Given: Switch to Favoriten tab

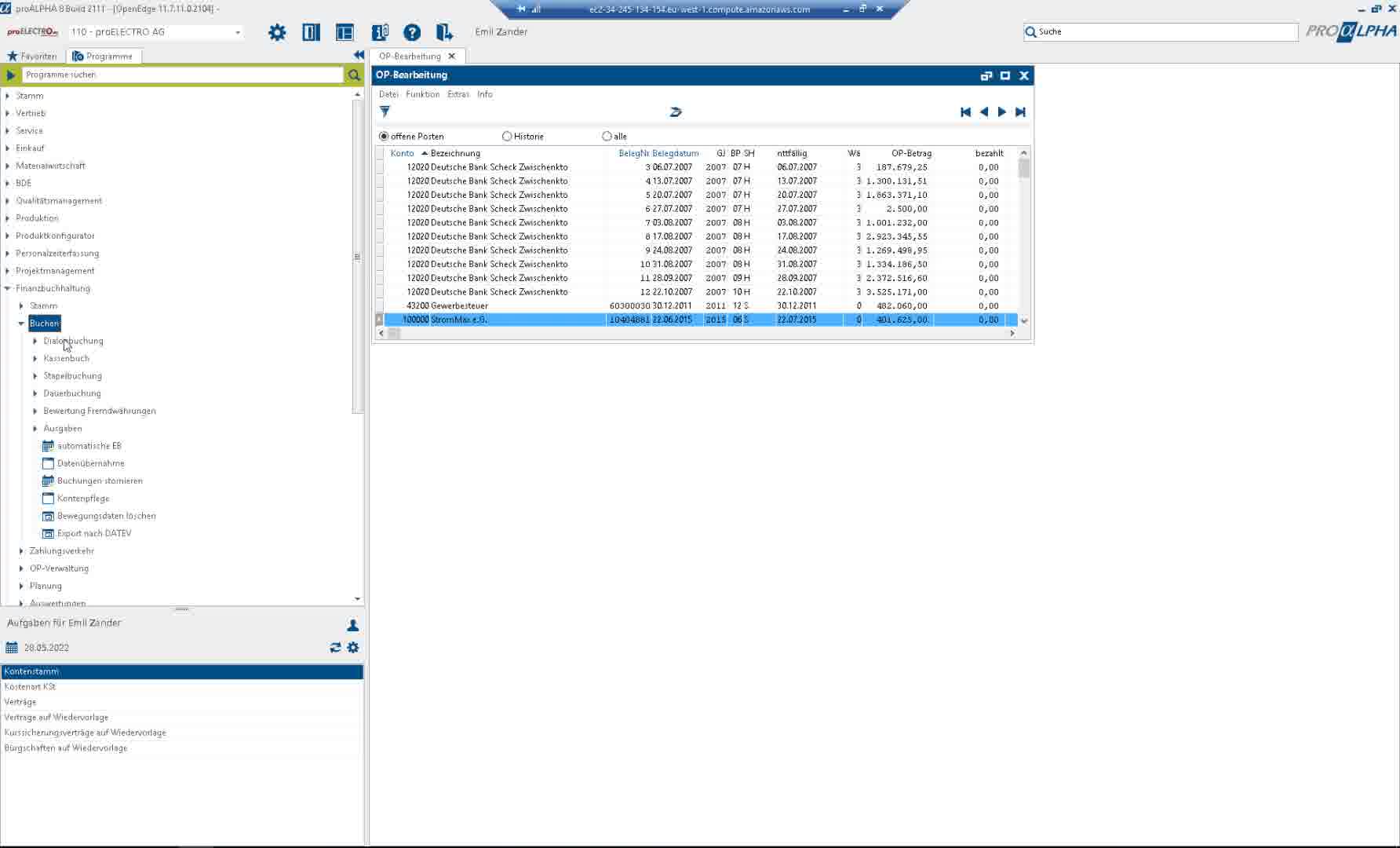Looking at the screenshot, I should (32, 56).
